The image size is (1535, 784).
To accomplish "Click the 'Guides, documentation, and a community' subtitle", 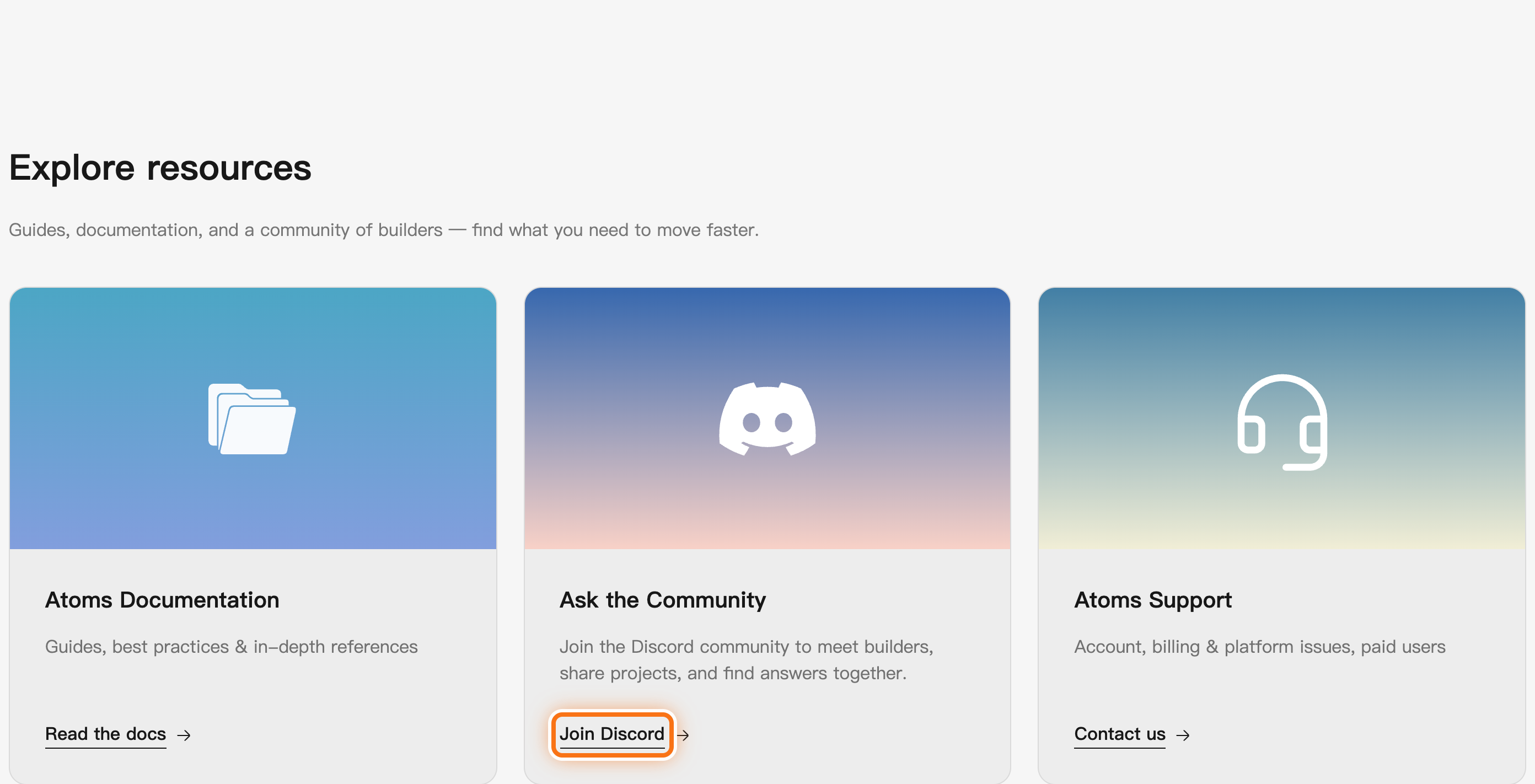I will tap(384, 230).
